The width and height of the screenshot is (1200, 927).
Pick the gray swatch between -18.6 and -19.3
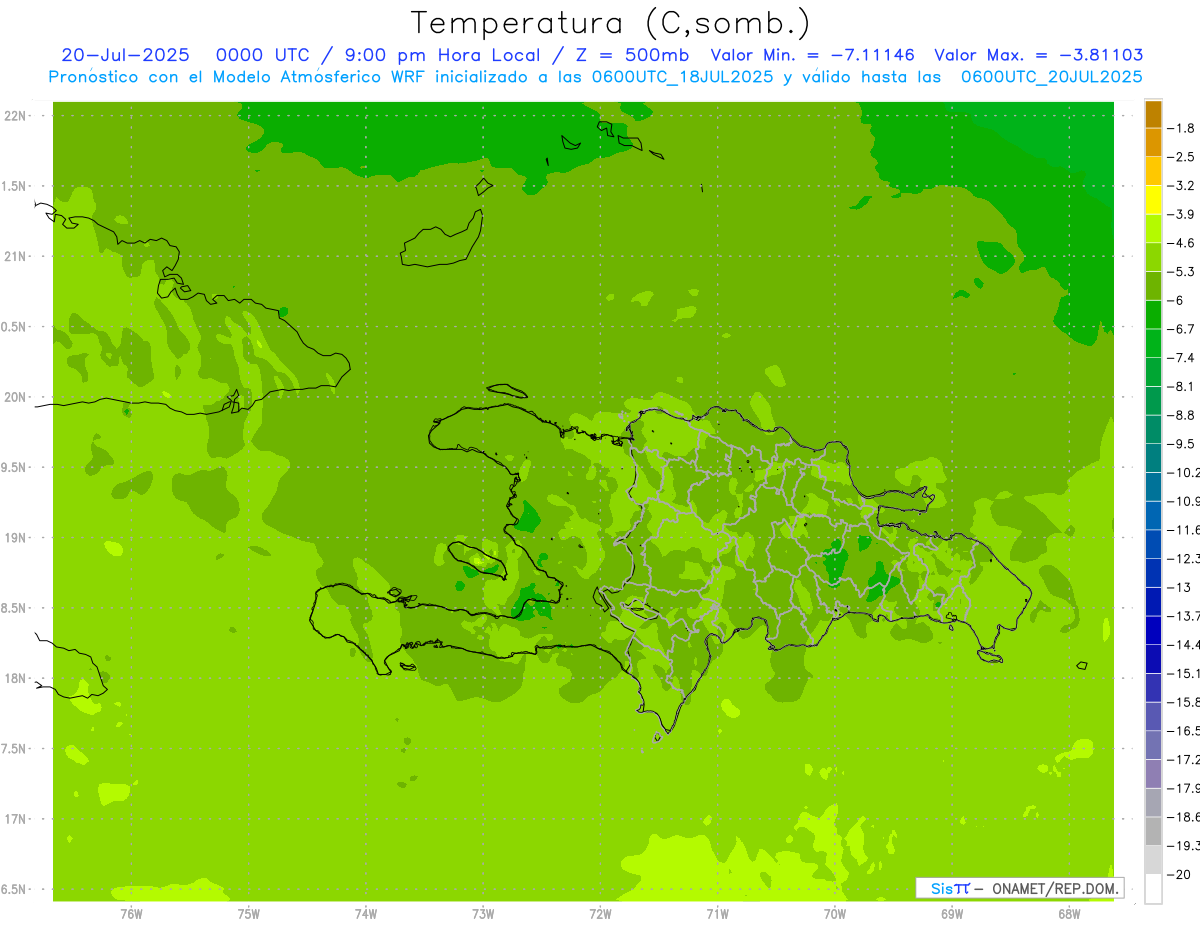tap(1153, 831)
